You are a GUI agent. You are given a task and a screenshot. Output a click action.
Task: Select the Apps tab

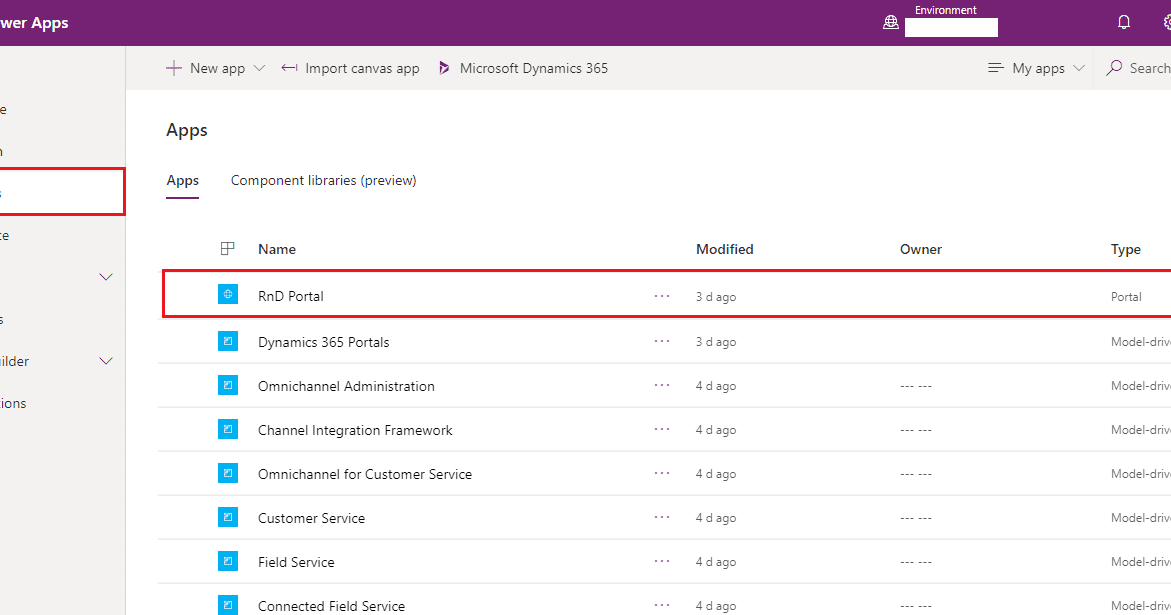pyautogui.click(x=182, y=180)
